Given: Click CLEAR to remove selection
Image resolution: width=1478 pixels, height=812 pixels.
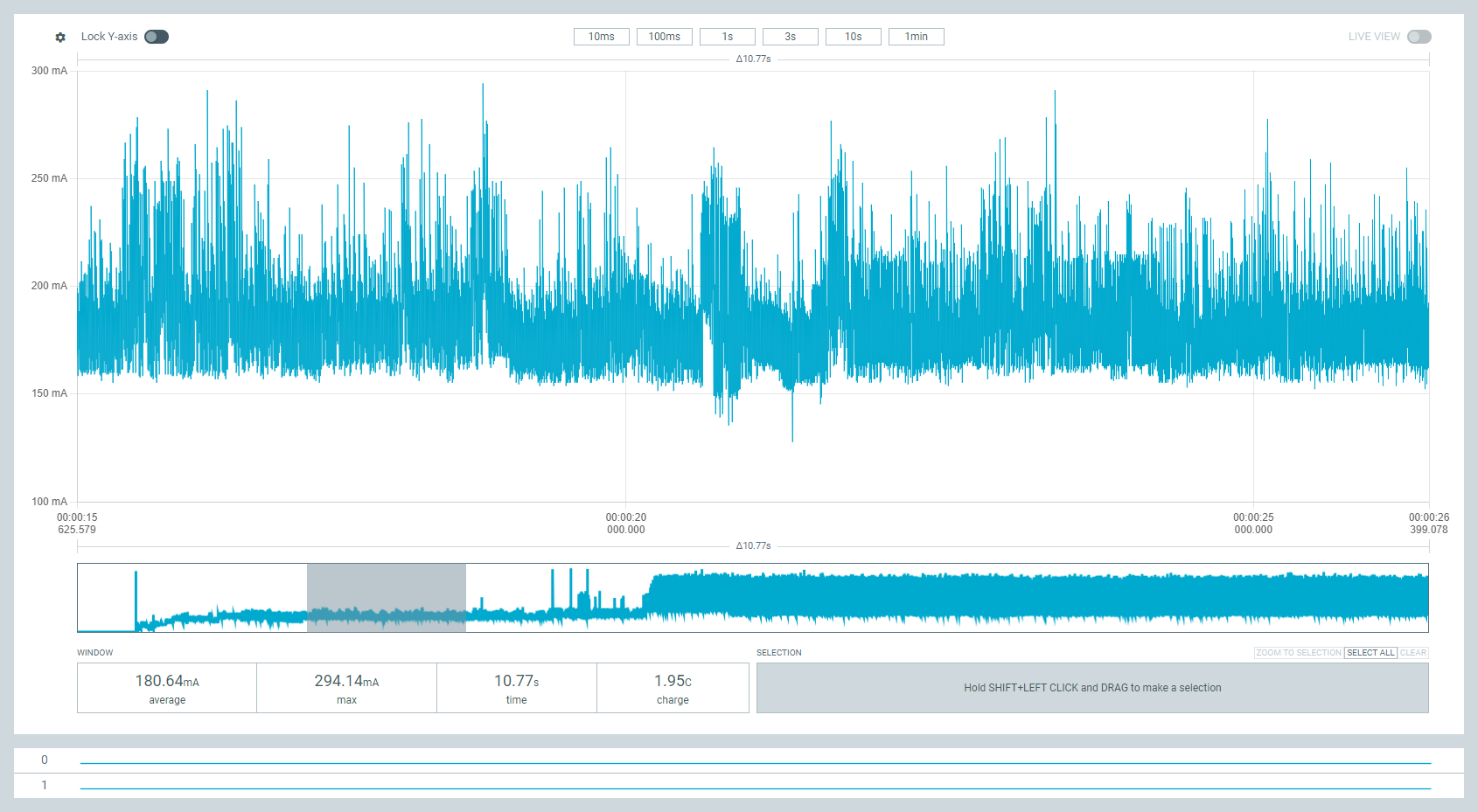Looking at the screenshot, I should (x=1412, y=653).
